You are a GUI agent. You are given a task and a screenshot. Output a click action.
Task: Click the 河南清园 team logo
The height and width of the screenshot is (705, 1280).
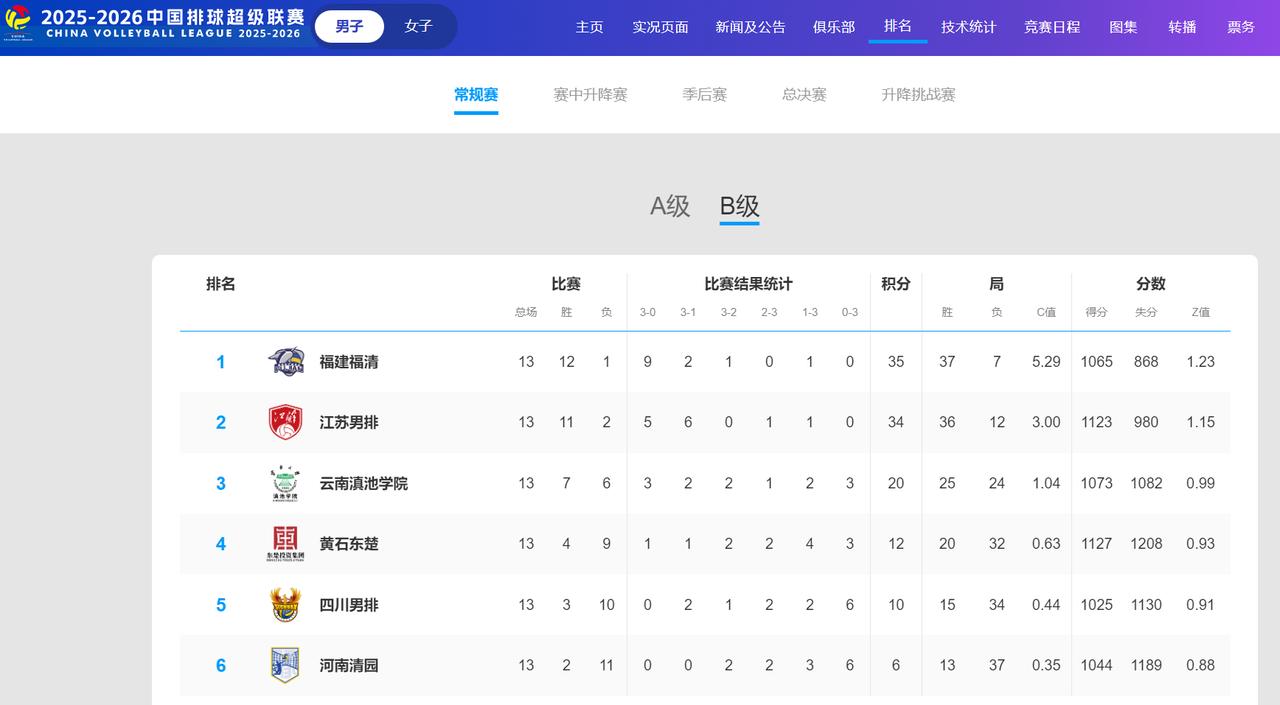[x=286, y=665]
